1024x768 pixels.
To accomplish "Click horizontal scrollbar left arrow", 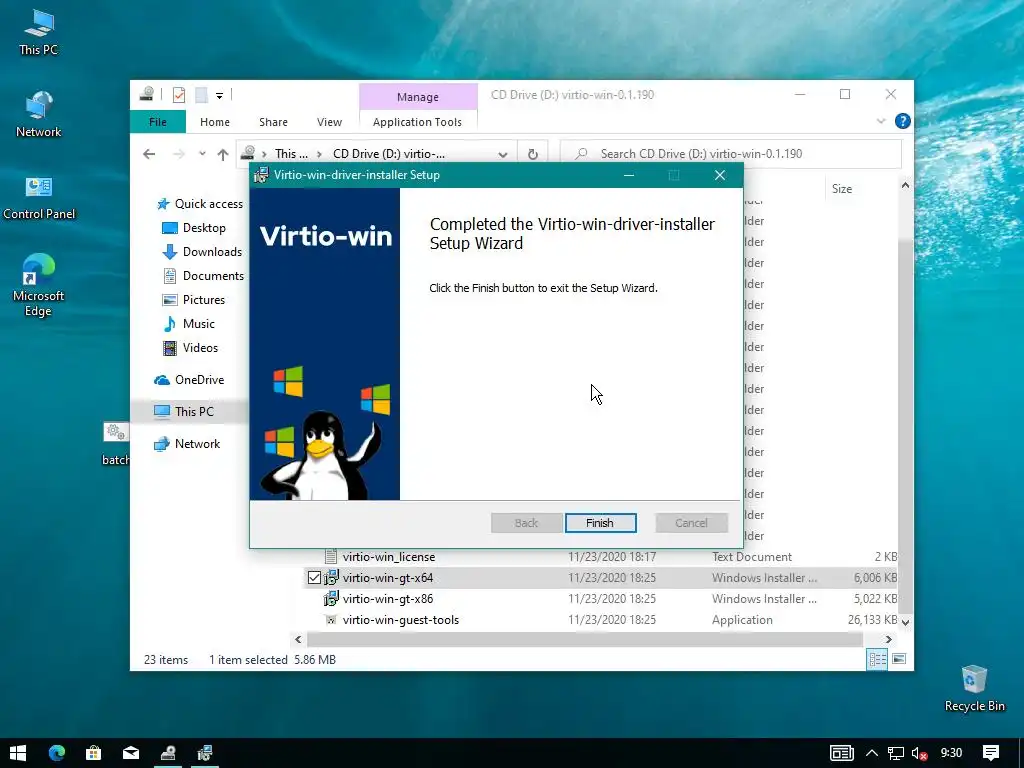I will tap(298, 639).
